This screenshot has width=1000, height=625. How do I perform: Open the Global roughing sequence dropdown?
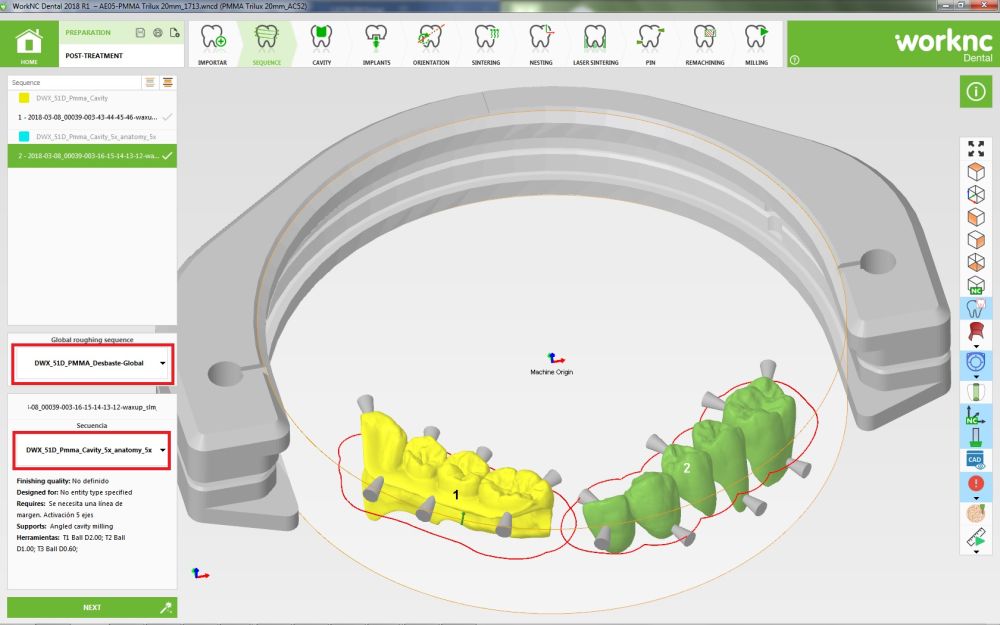click(x=92, y=364)
